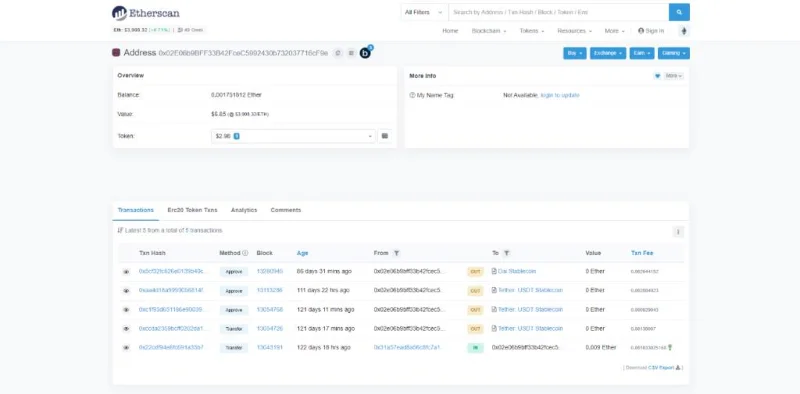
Task: Open the Ethereum network icon menu
Action: [684, 31]
